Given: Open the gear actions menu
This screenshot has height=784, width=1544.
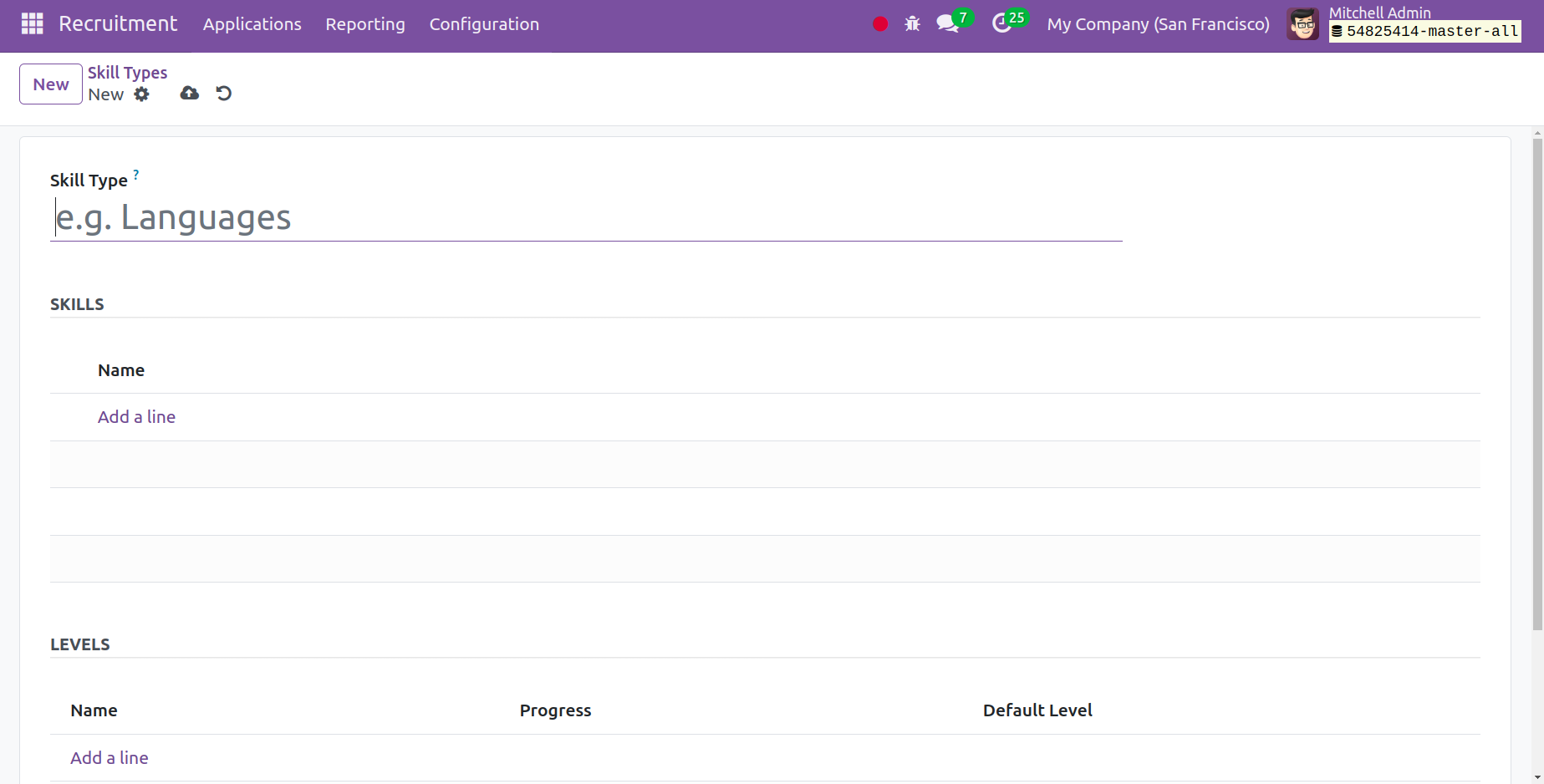Looking at the screenshot, I should pos(142,94).
